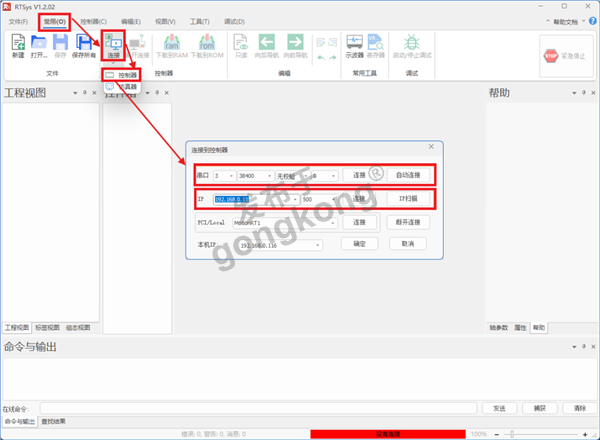The height and width of the screenshot is (440, 600).
Task: Click the zoom out minus button
Action: tap(497, 434)
